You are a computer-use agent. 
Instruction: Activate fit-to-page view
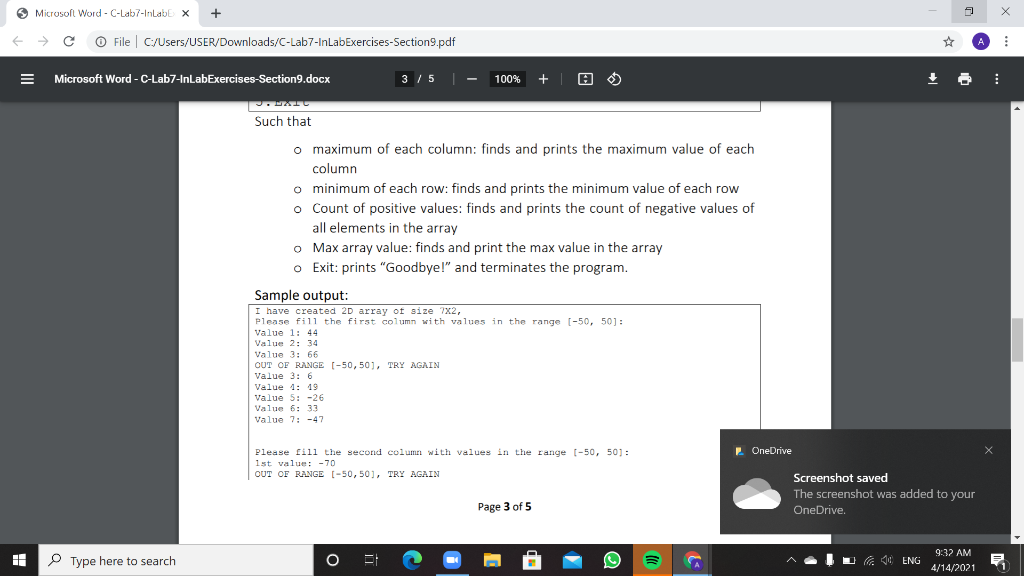[x=585, y=78]
